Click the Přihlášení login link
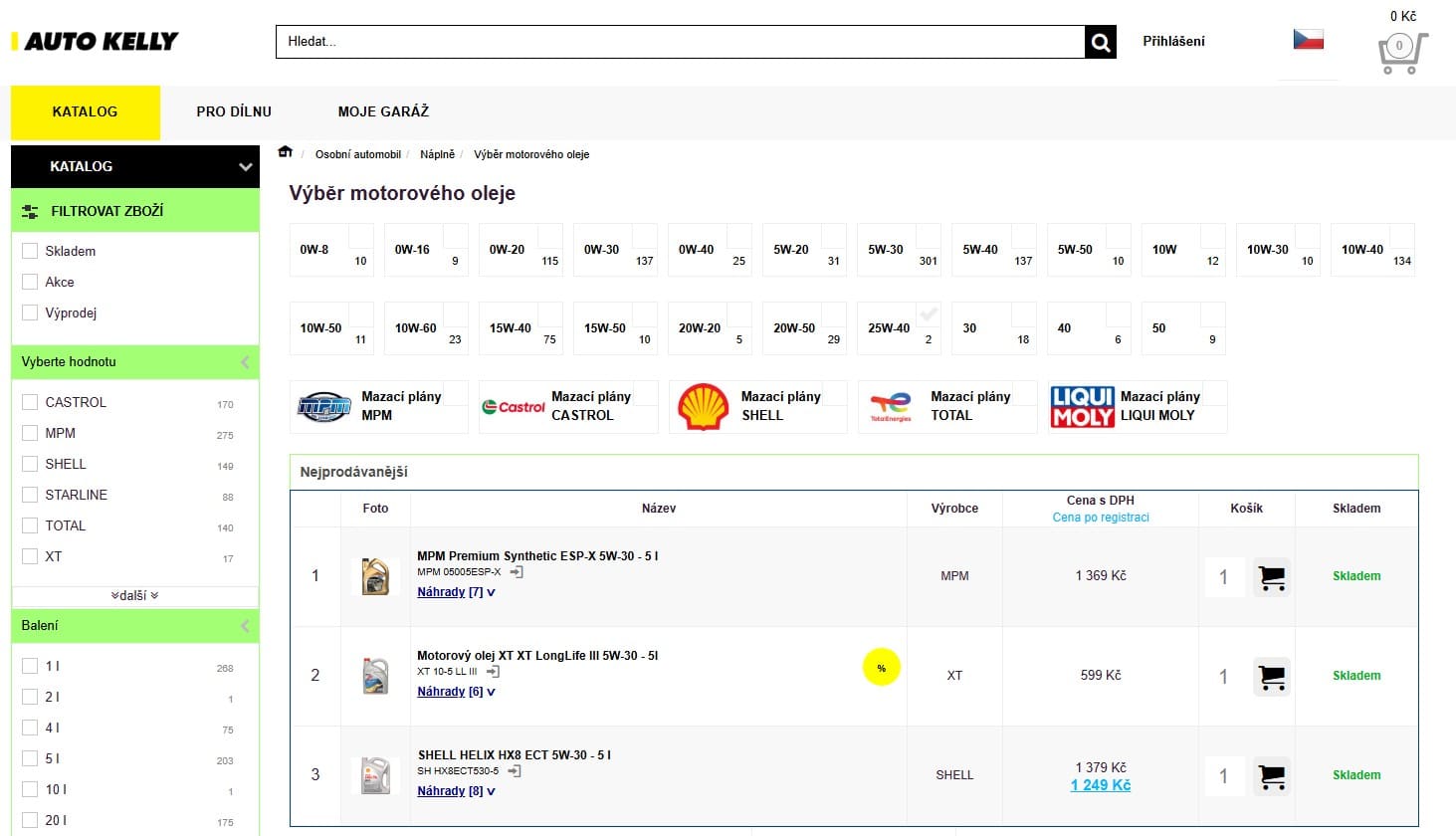The image size is (1456, 836). point(1173,42)
